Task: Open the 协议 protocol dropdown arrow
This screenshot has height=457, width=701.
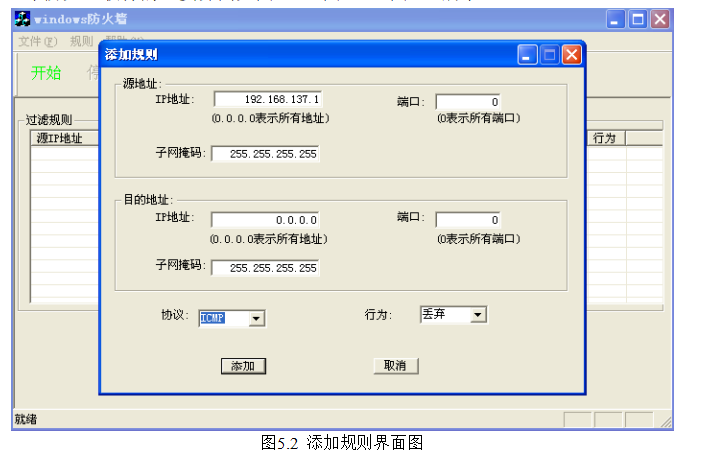Action: pyautogui.click(x=256, y=318)
